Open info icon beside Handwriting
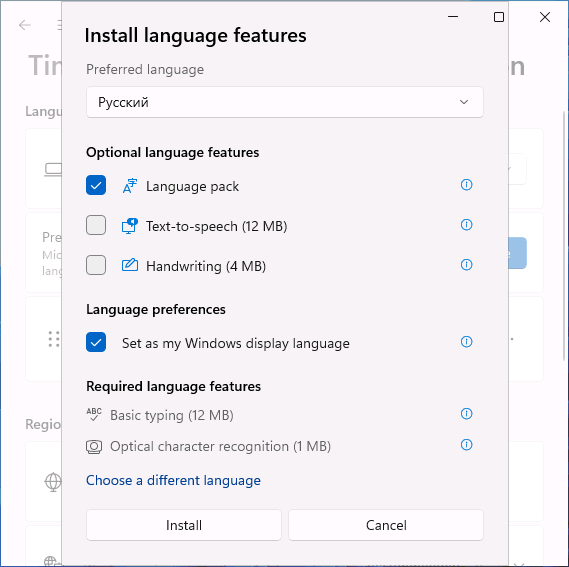 click(x=466, y=265)
